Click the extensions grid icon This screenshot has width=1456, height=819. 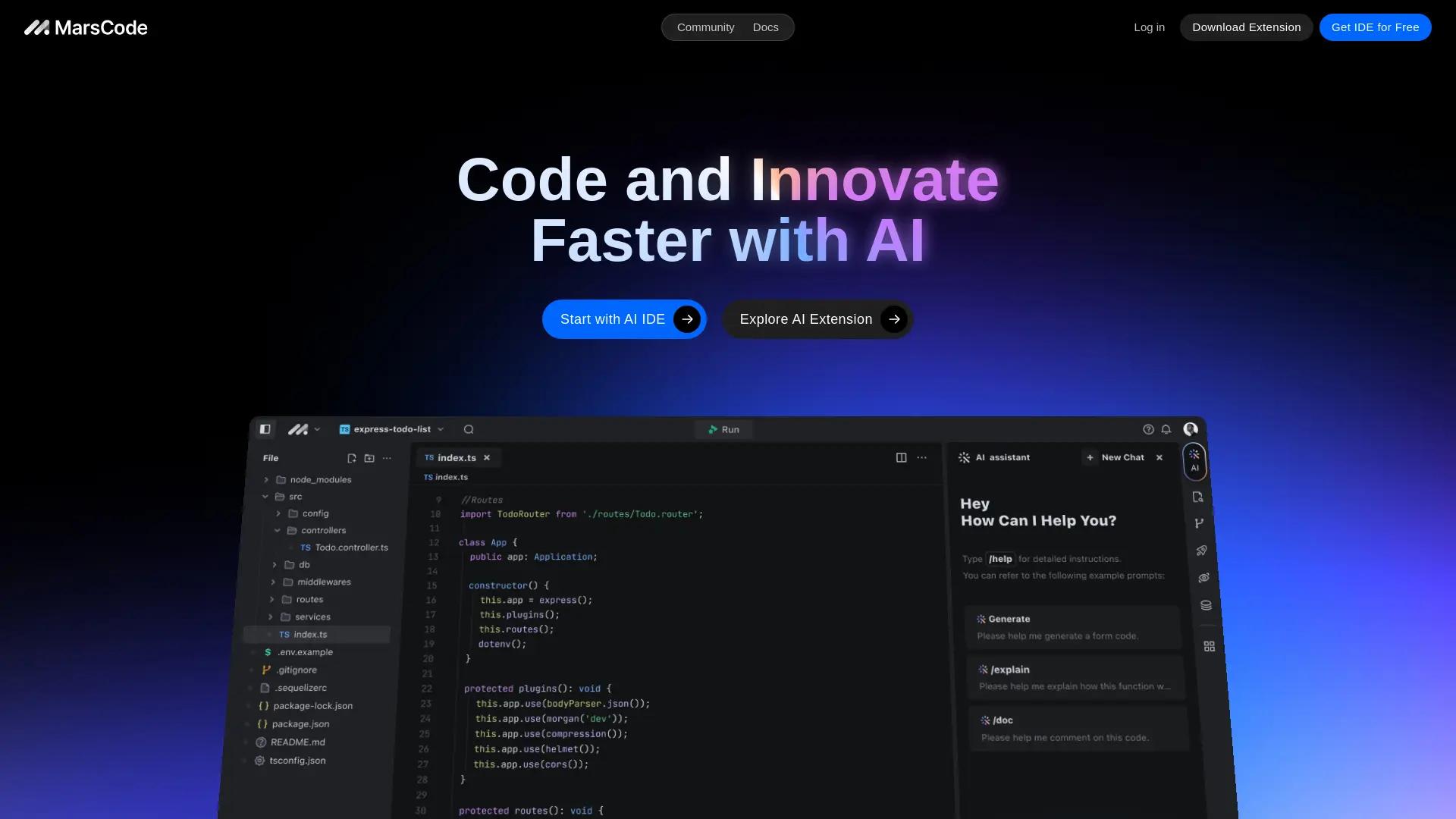point(1209,645)
